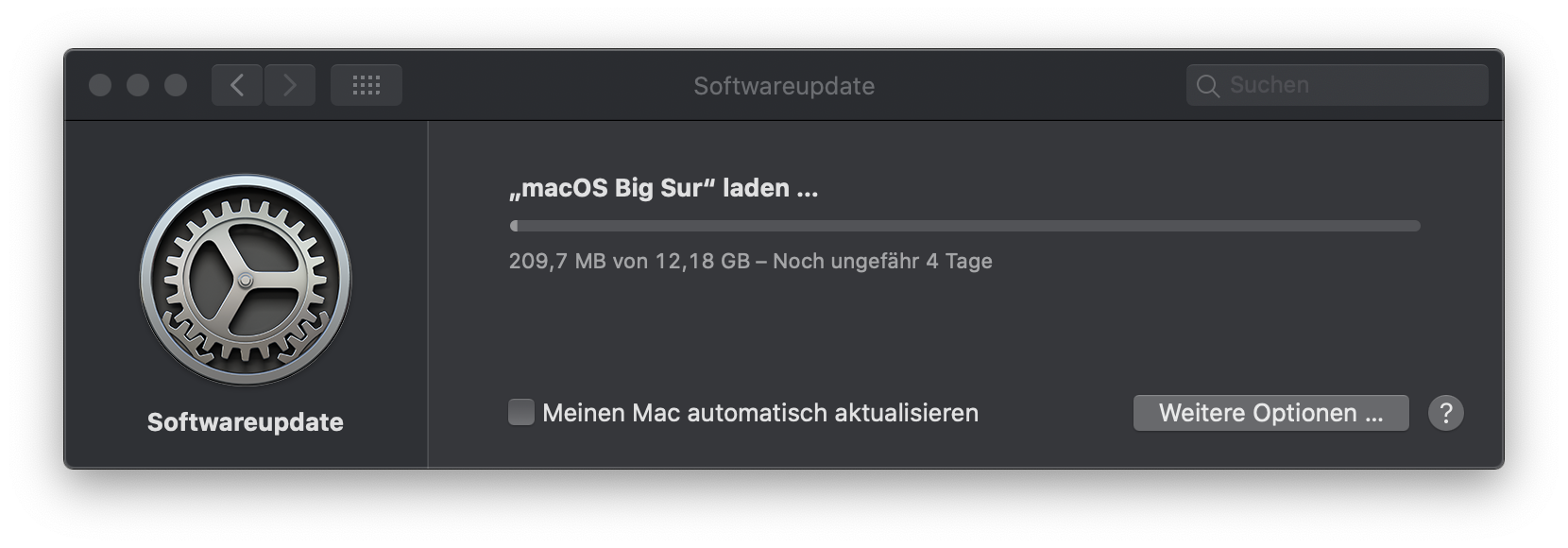
Task: Click the "macOS Big Sur" laden heading
Action: tap(661, 187)
